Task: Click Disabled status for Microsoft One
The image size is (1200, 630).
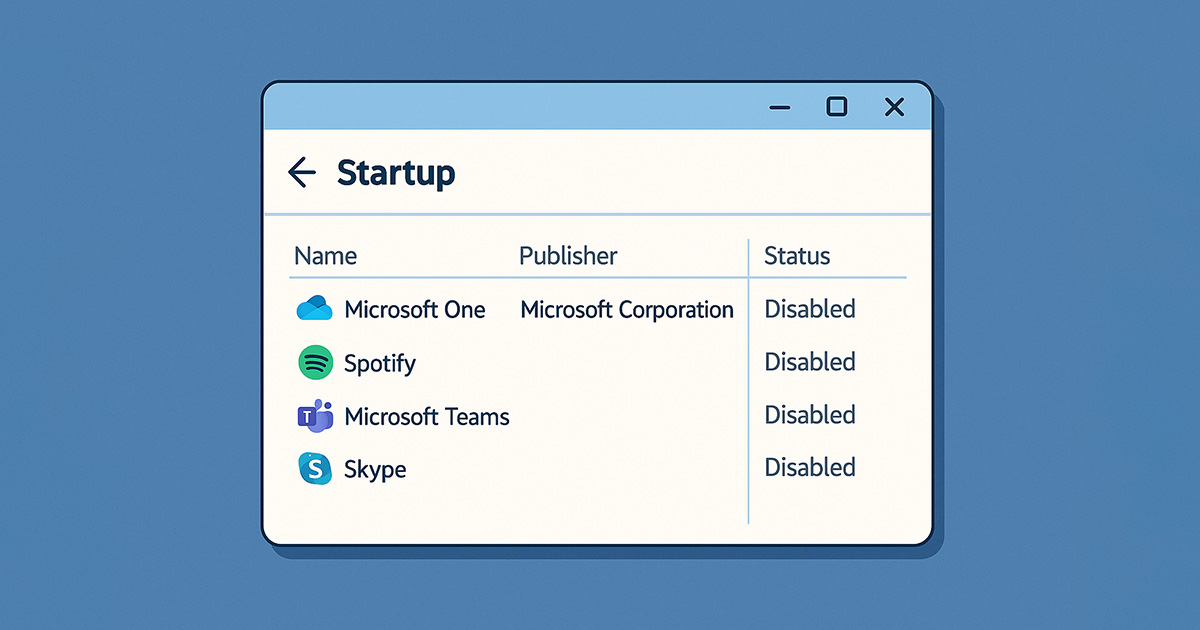Action: [x=810, y=309]
